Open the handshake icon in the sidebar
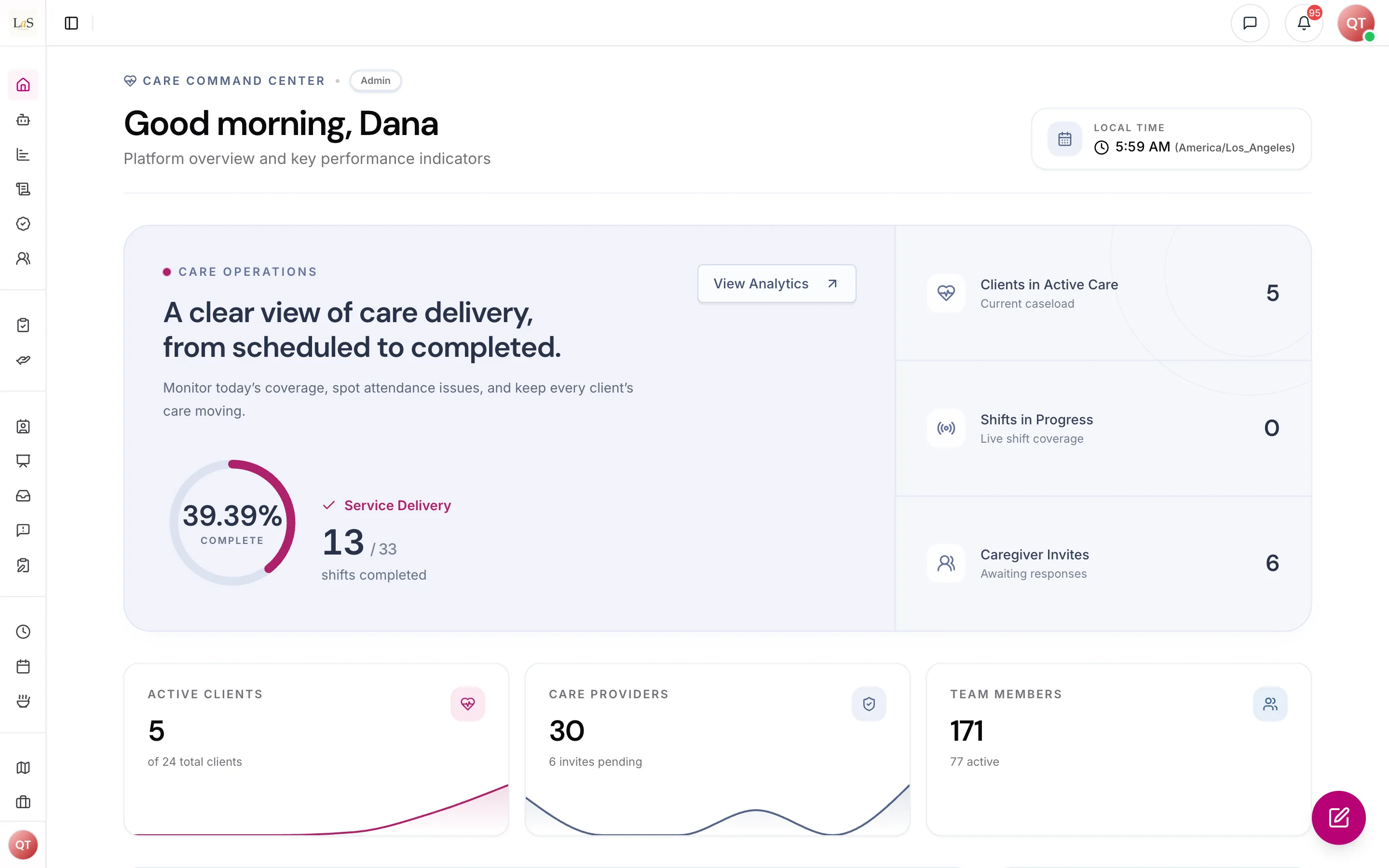Viewport: 1389px width, 868px height. 23,360
